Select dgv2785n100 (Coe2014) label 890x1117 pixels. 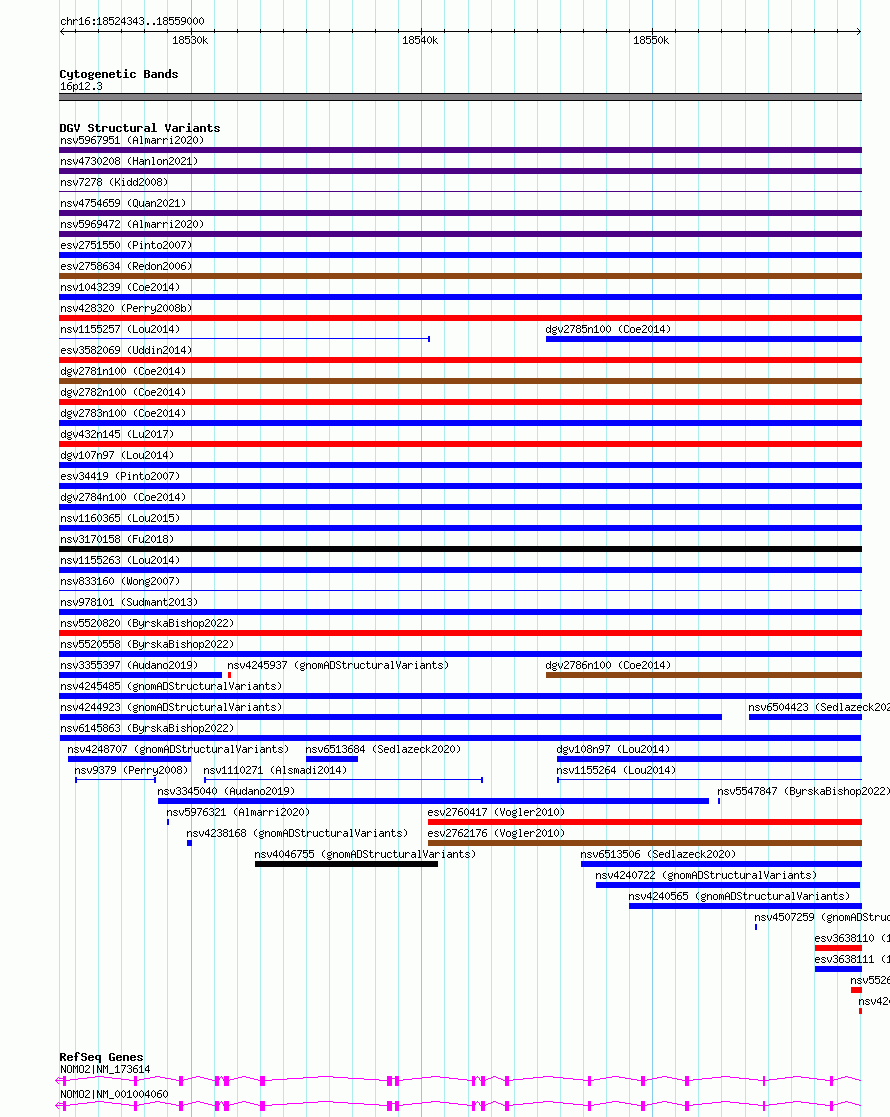click(608, 329)
